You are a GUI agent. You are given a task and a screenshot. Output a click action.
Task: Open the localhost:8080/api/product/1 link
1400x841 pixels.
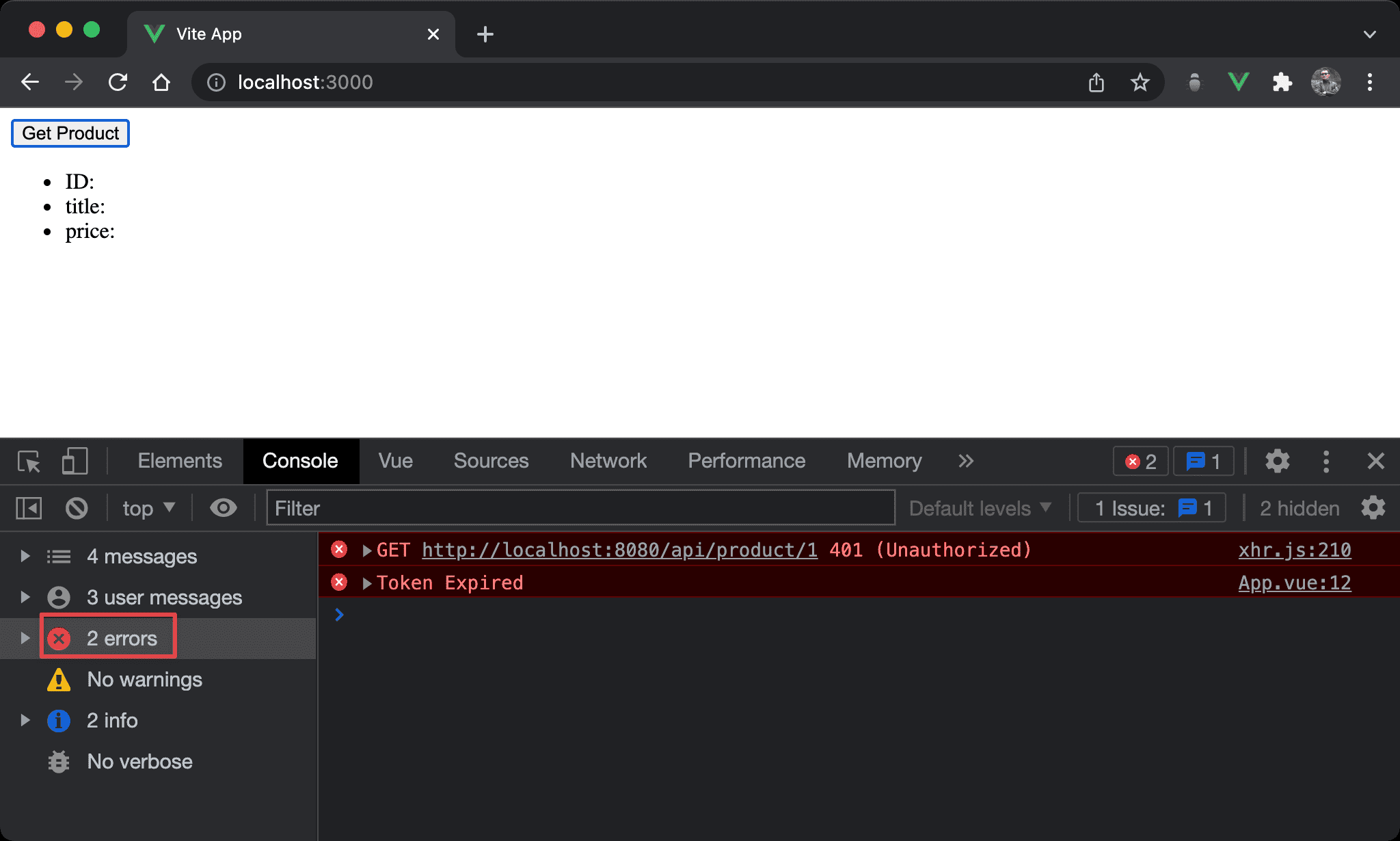click(x=619, y=550)
